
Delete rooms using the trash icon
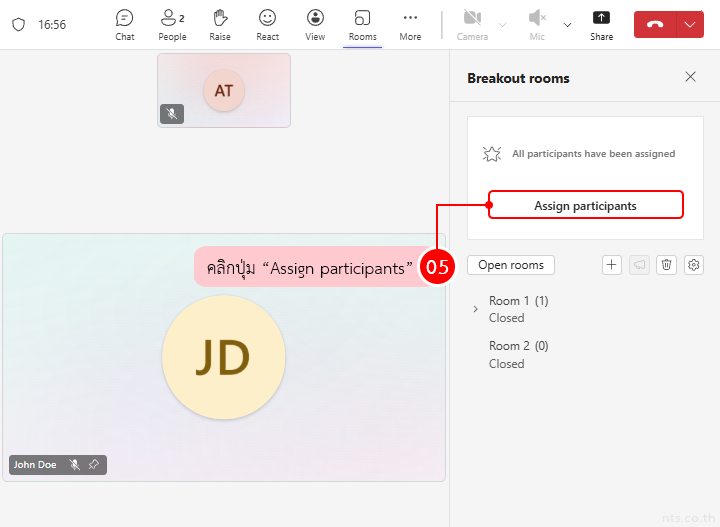(667, 265)
